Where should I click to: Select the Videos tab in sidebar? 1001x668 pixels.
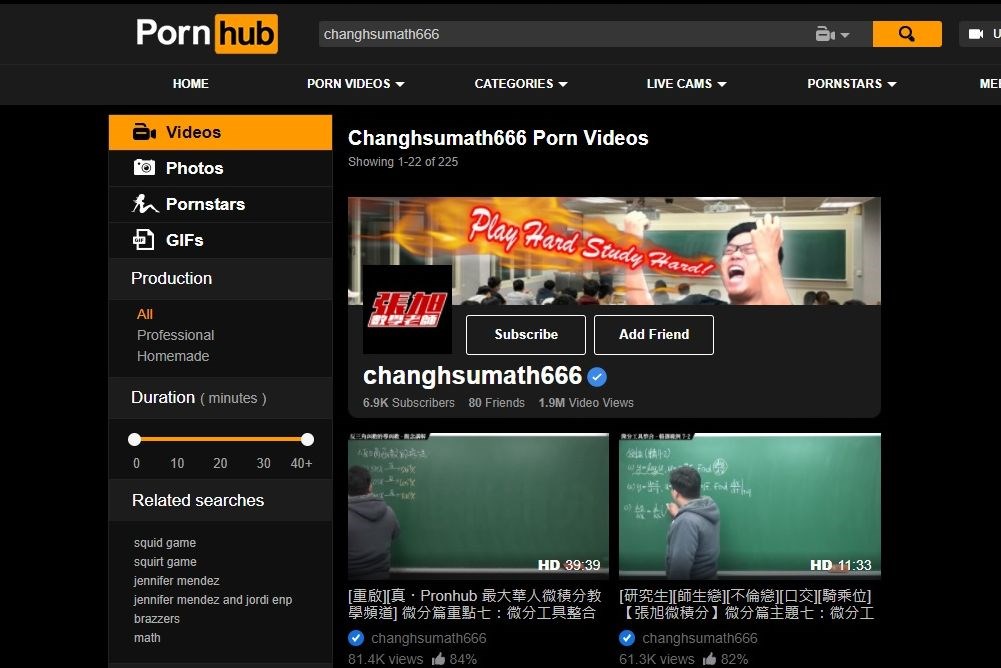[220, 132]
